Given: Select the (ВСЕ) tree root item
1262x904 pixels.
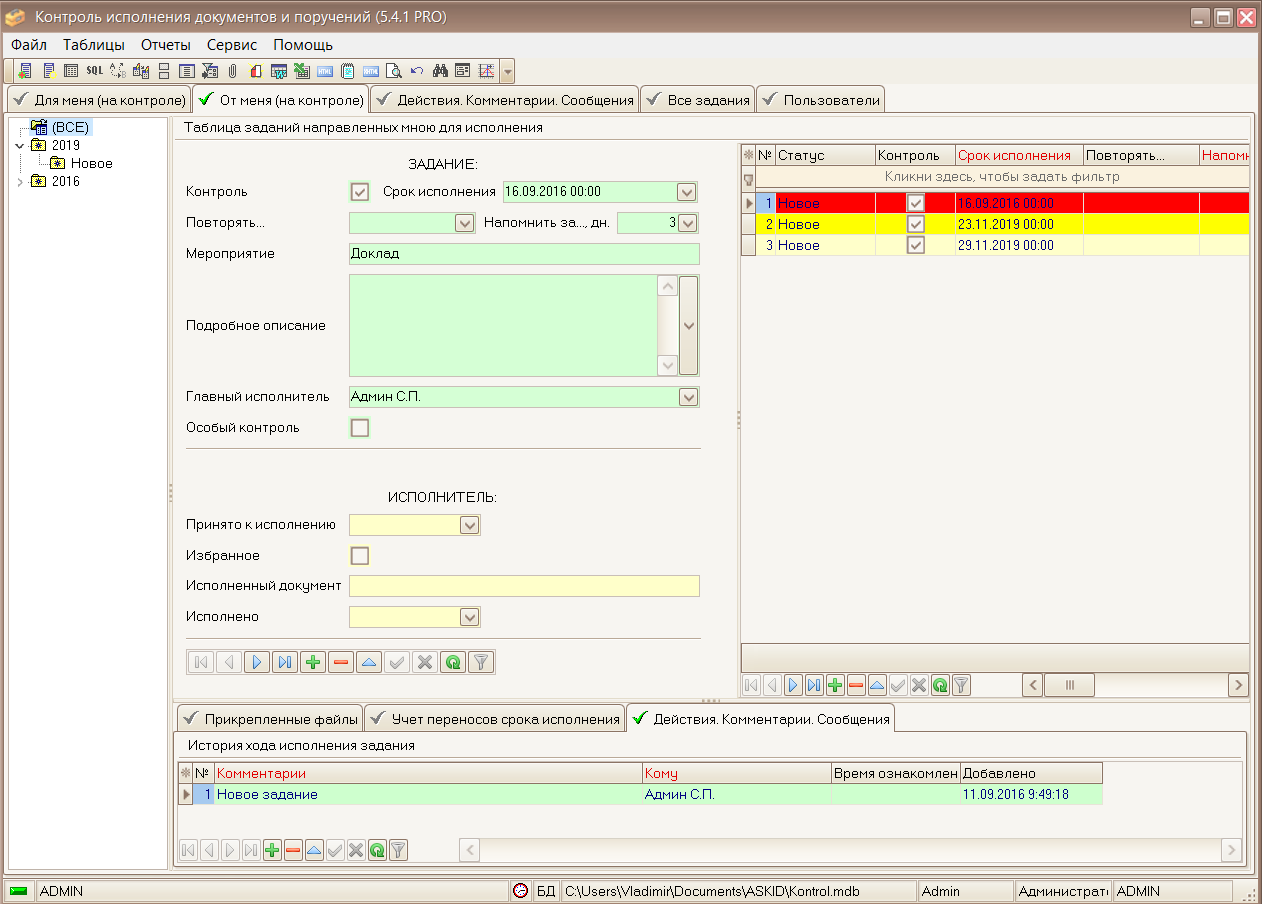Looking at the screenshot, I should pos(70,128).
